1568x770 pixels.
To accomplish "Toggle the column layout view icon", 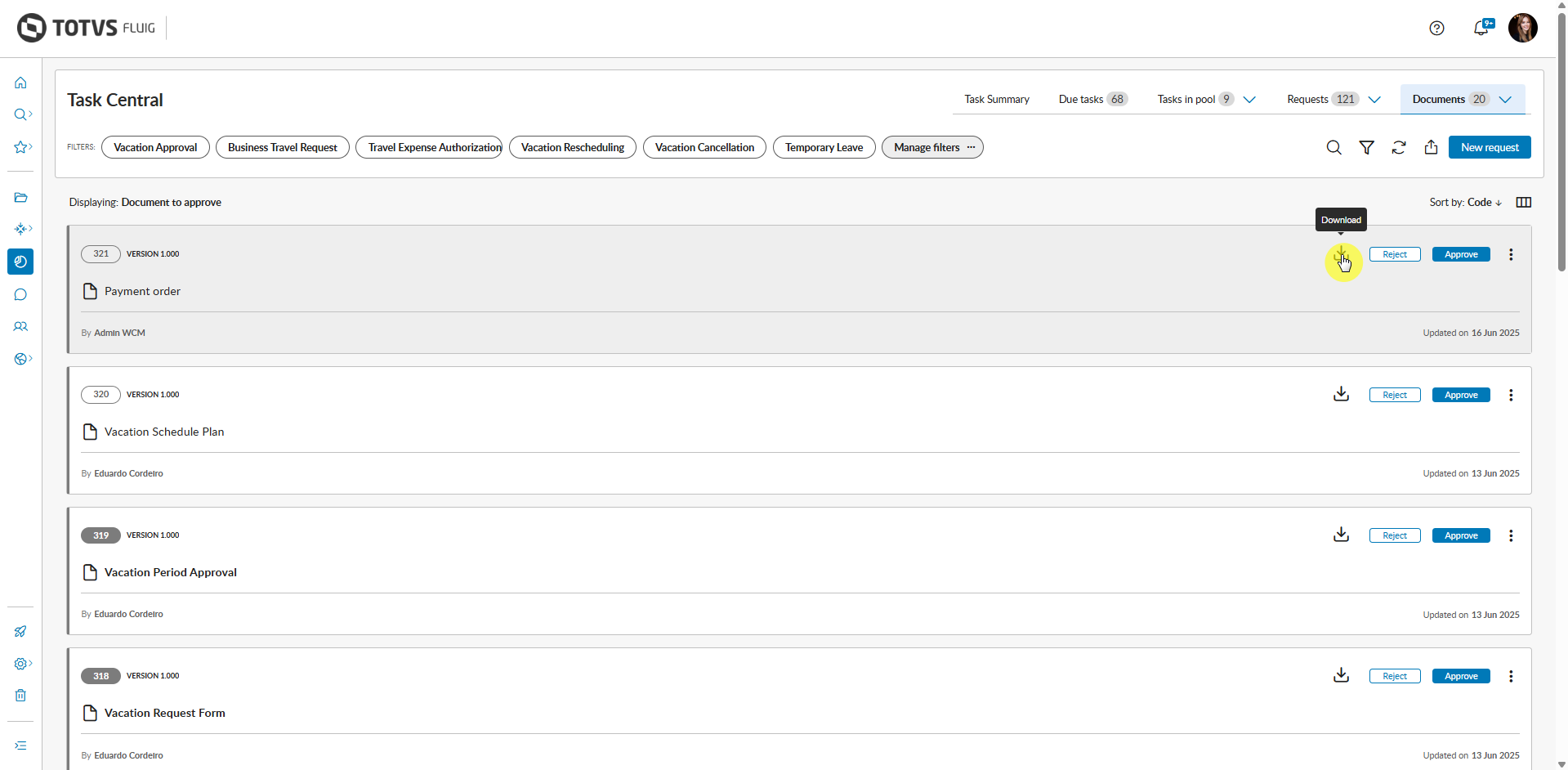I will click(x=1523, y=203).
